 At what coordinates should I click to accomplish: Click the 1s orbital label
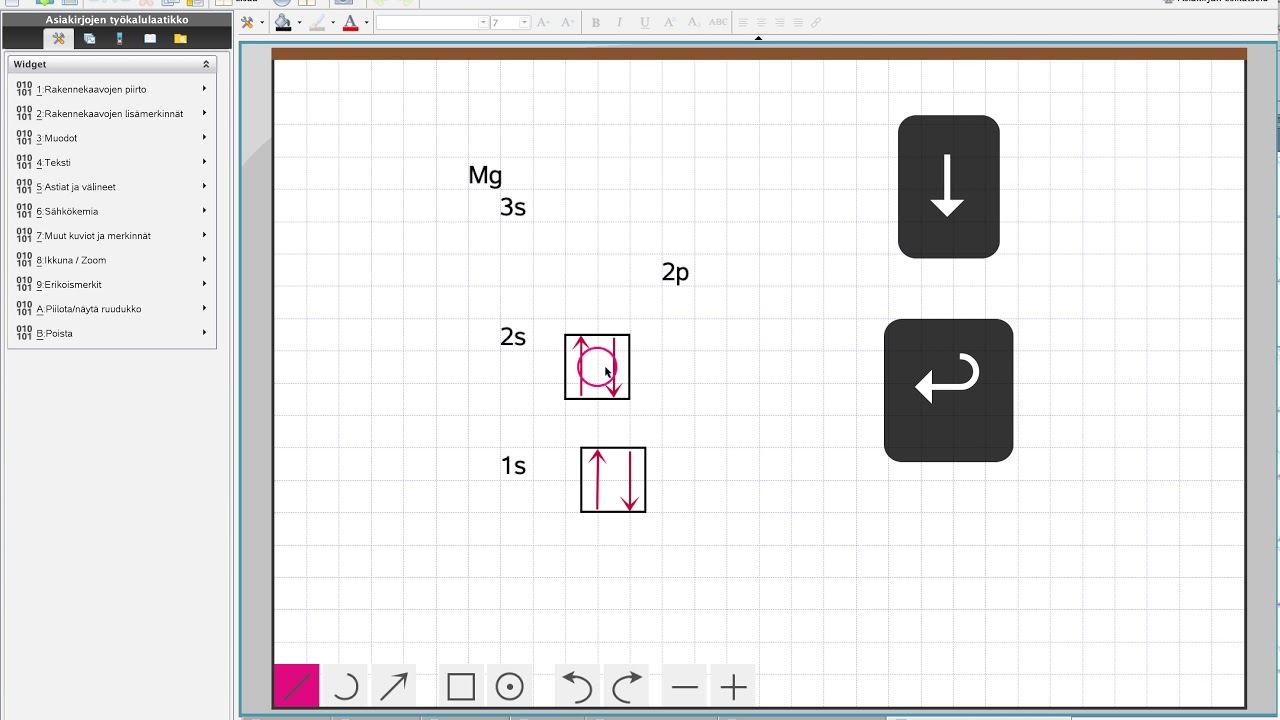(513, 466)
